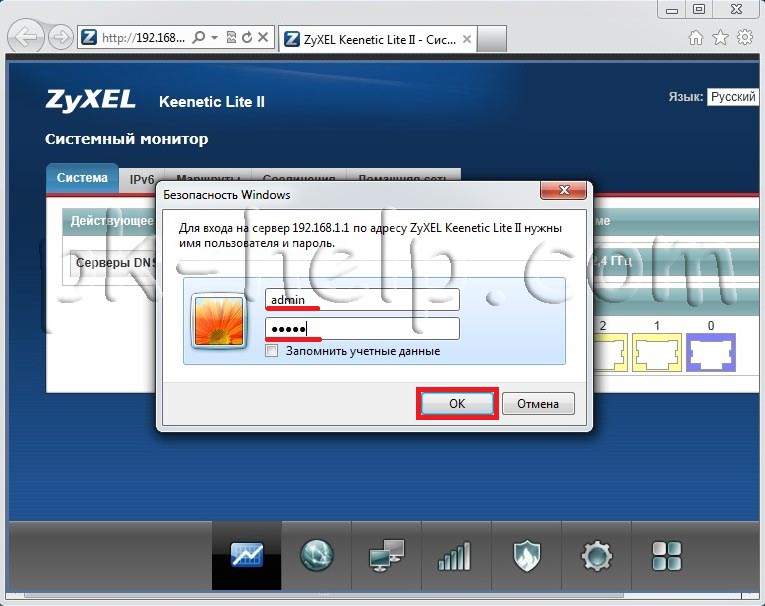Switch to the Система tab
The image size is (765, 606).
82,178
